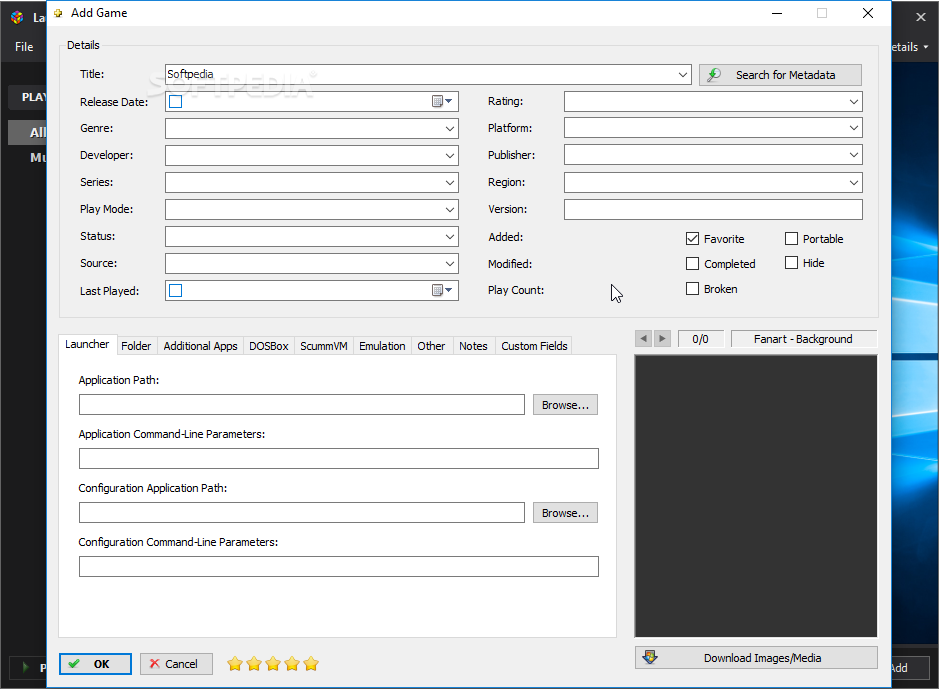Switch to the Folder tab
Image resolution: width=939 pixels, height=689 pixels.
[136, 346]
